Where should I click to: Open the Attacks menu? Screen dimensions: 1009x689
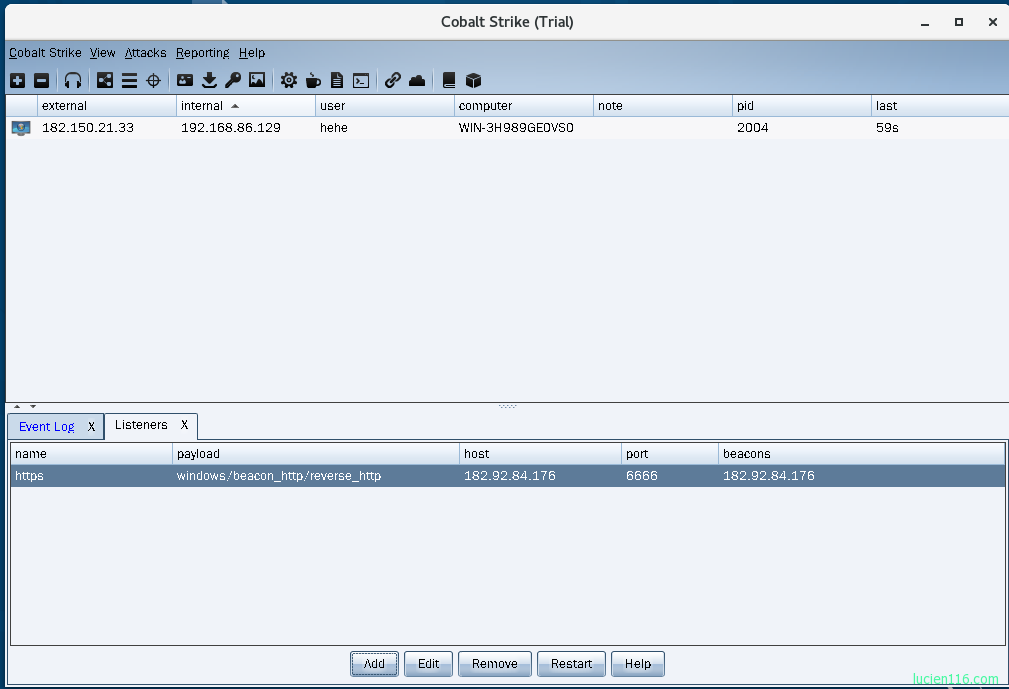(x=145, y=53)
